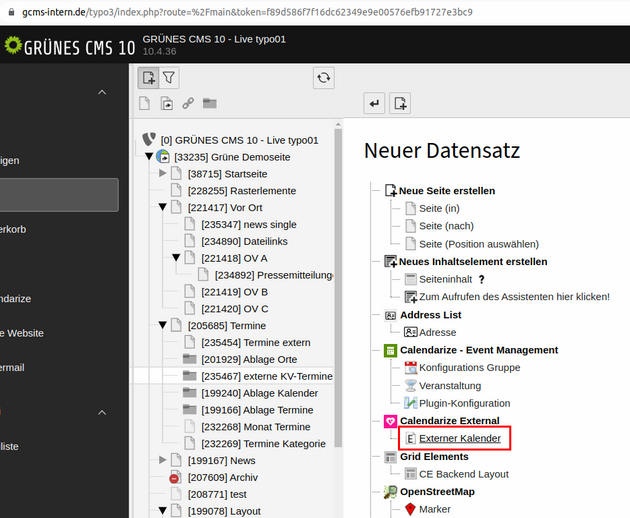Click the browser address bar URL
The height and width of the screenshot is (518, 630).
247,12
